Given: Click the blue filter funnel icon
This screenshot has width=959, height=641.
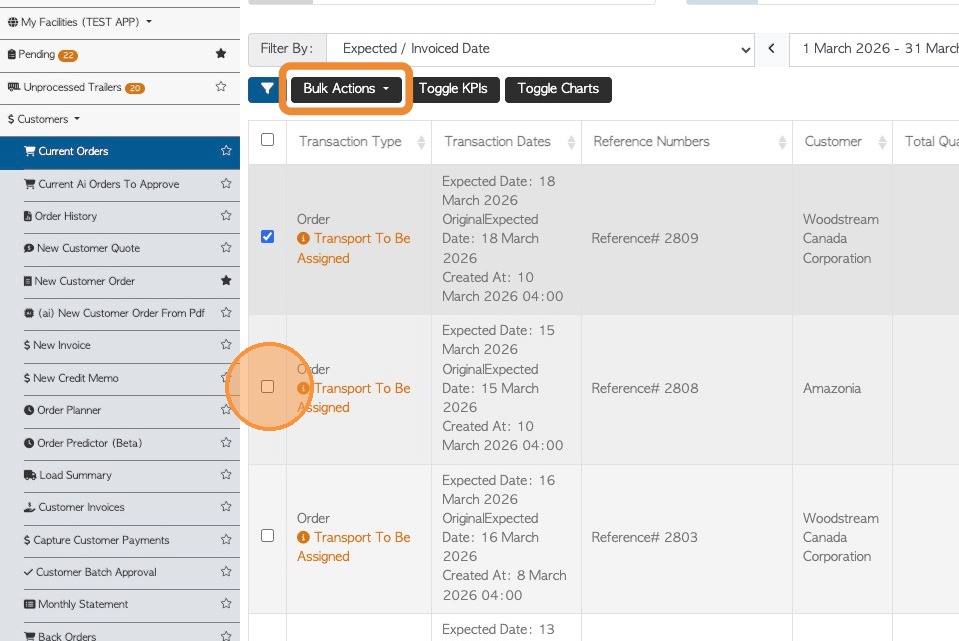Looking at the screenshot, I should click(x=267, y=89).
